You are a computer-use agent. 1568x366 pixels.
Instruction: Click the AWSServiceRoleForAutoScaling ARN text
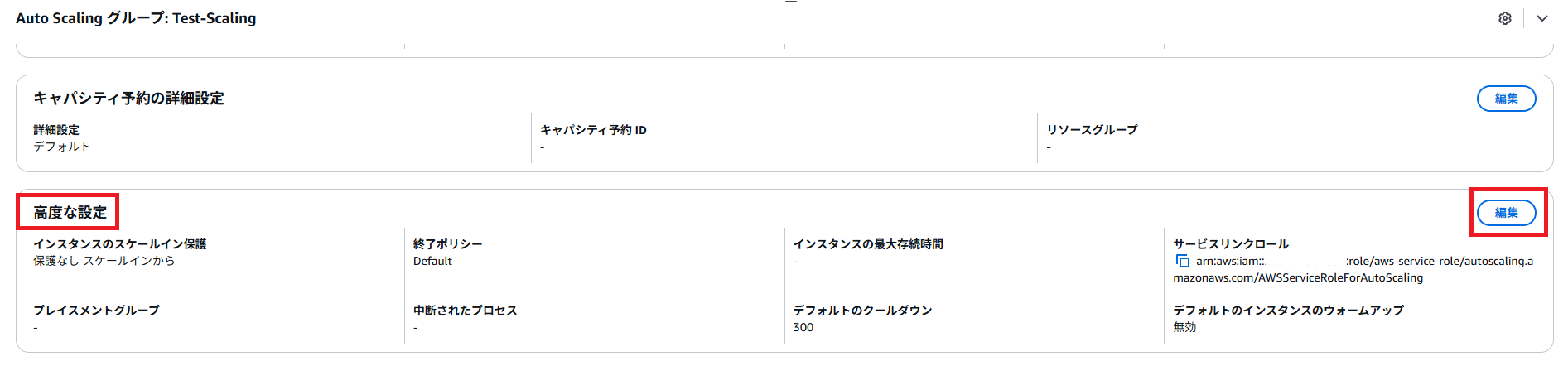coord(1297,277)
